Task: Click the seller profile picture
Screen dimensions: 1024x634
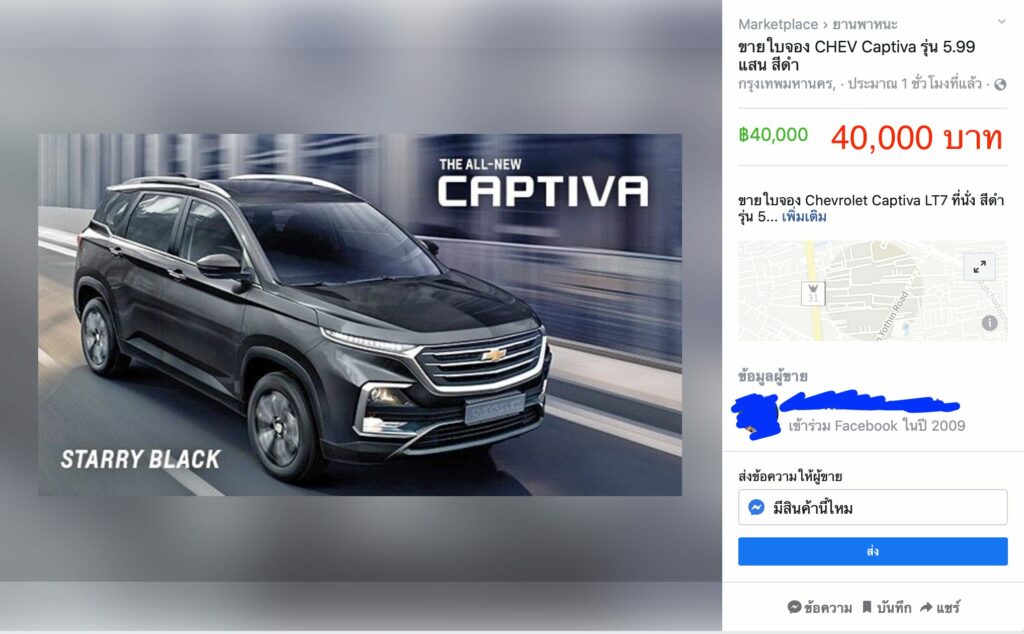Action: tap(756, 417)
